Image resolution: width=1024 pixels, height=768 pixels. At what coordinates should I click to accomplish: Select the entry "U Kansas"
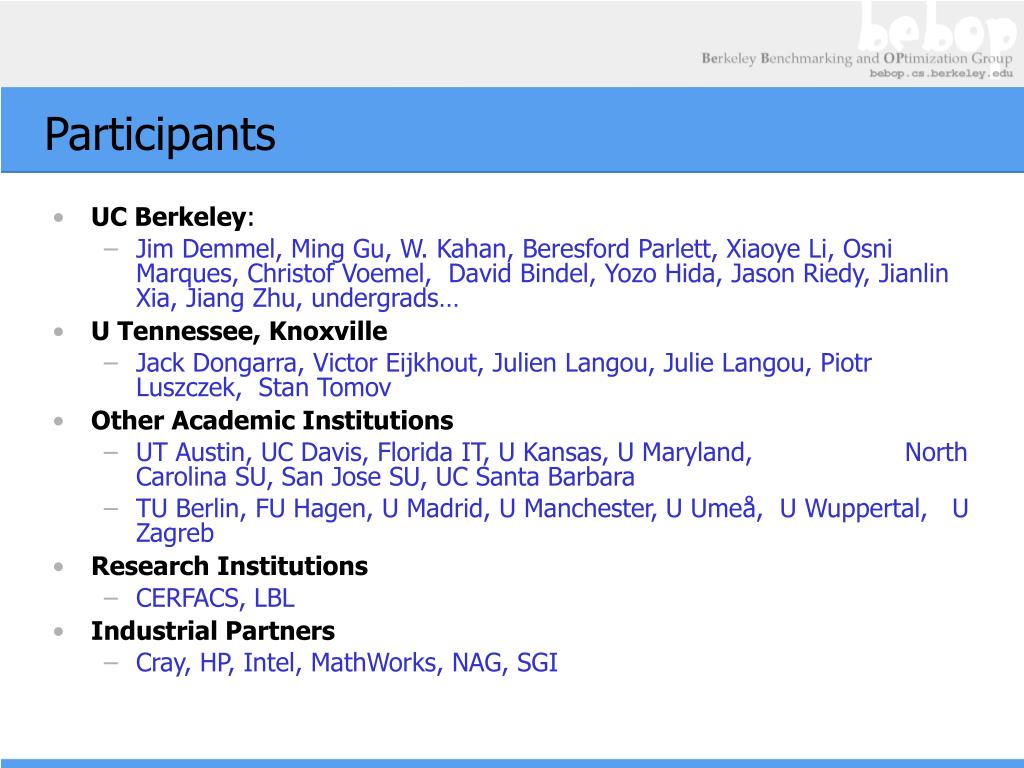click(549, 453)
